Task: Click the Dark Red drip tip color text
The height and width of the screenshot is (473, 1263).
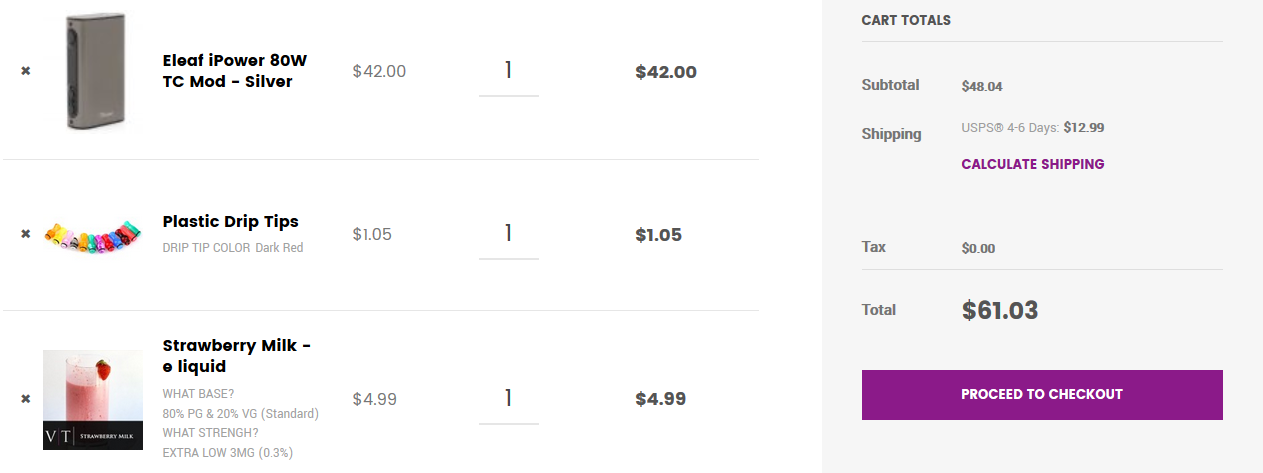Action: pos(279,248)
